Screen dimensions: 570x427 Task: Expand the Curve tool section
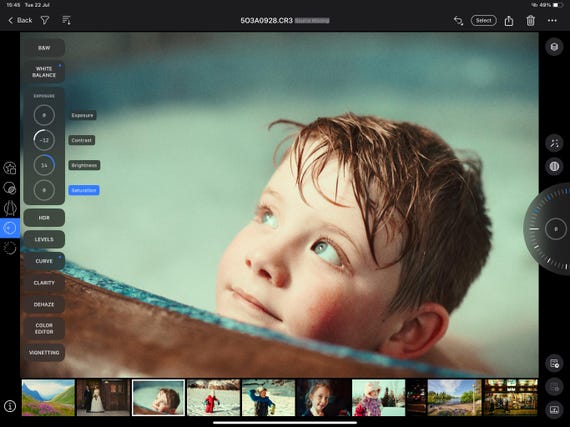tap(44, 261)
